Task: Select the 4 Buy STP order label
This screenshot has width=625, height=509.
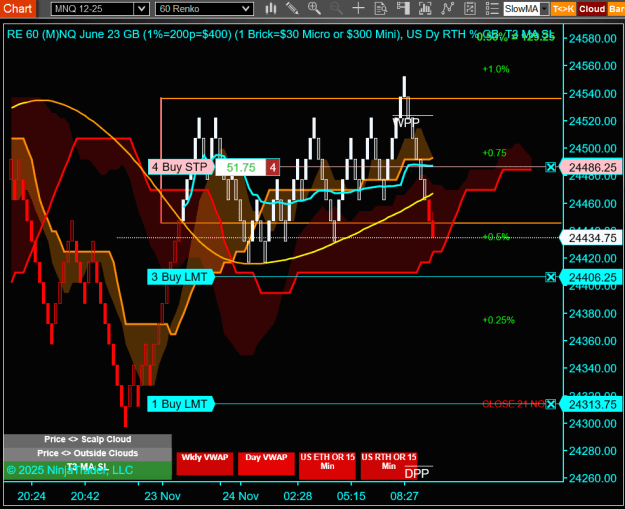Action: tap(180, 167)
